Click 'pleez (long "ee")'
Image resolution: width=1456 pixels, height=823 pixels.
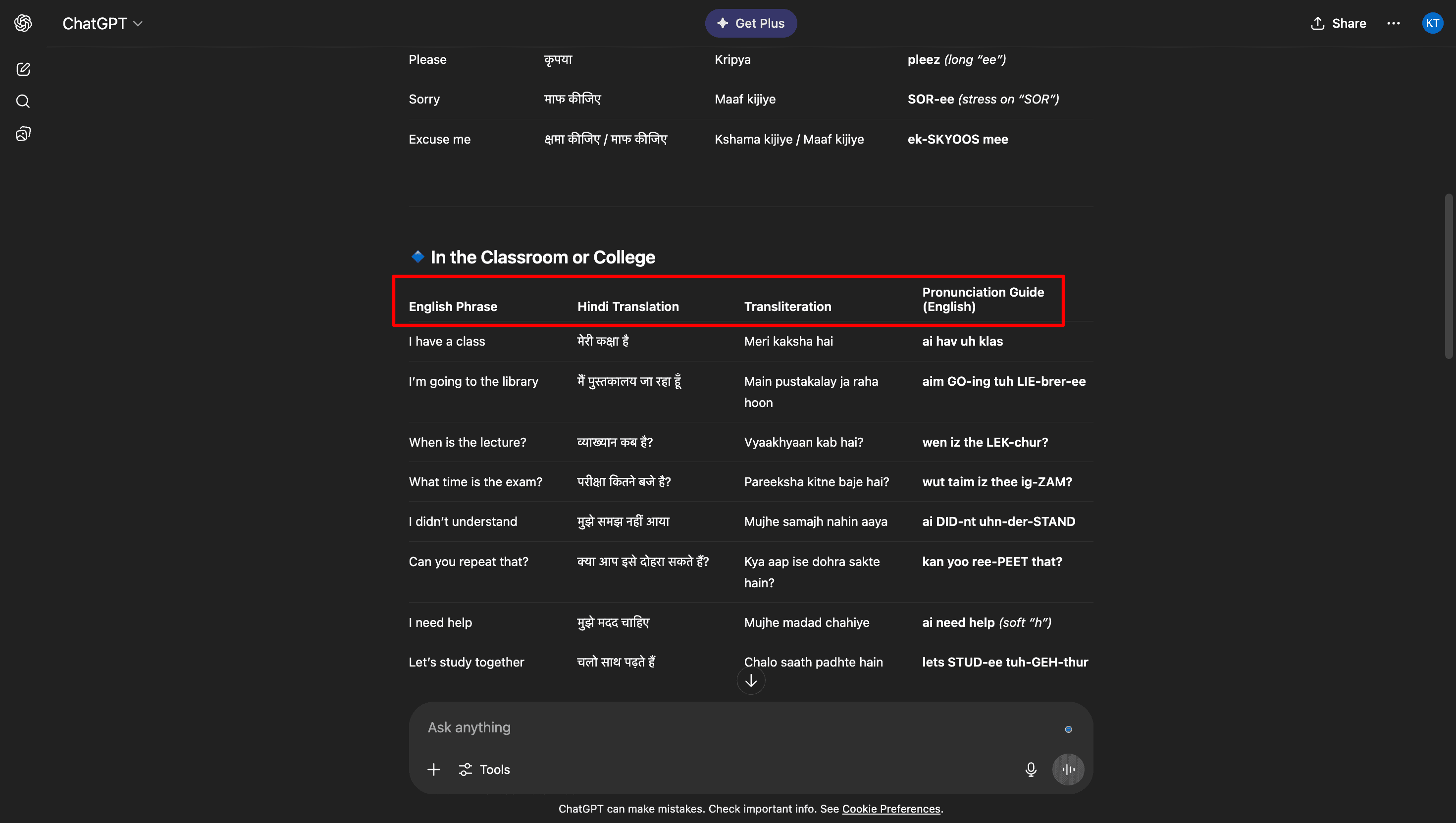point(956,59)
